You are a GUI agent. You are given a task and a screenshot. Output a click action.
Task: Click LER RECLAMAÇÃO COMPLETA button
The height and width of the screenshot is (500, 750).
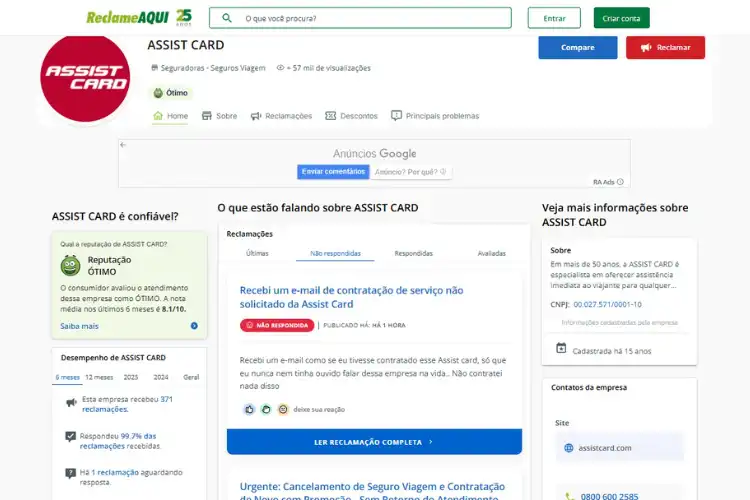tap(375, 442)
